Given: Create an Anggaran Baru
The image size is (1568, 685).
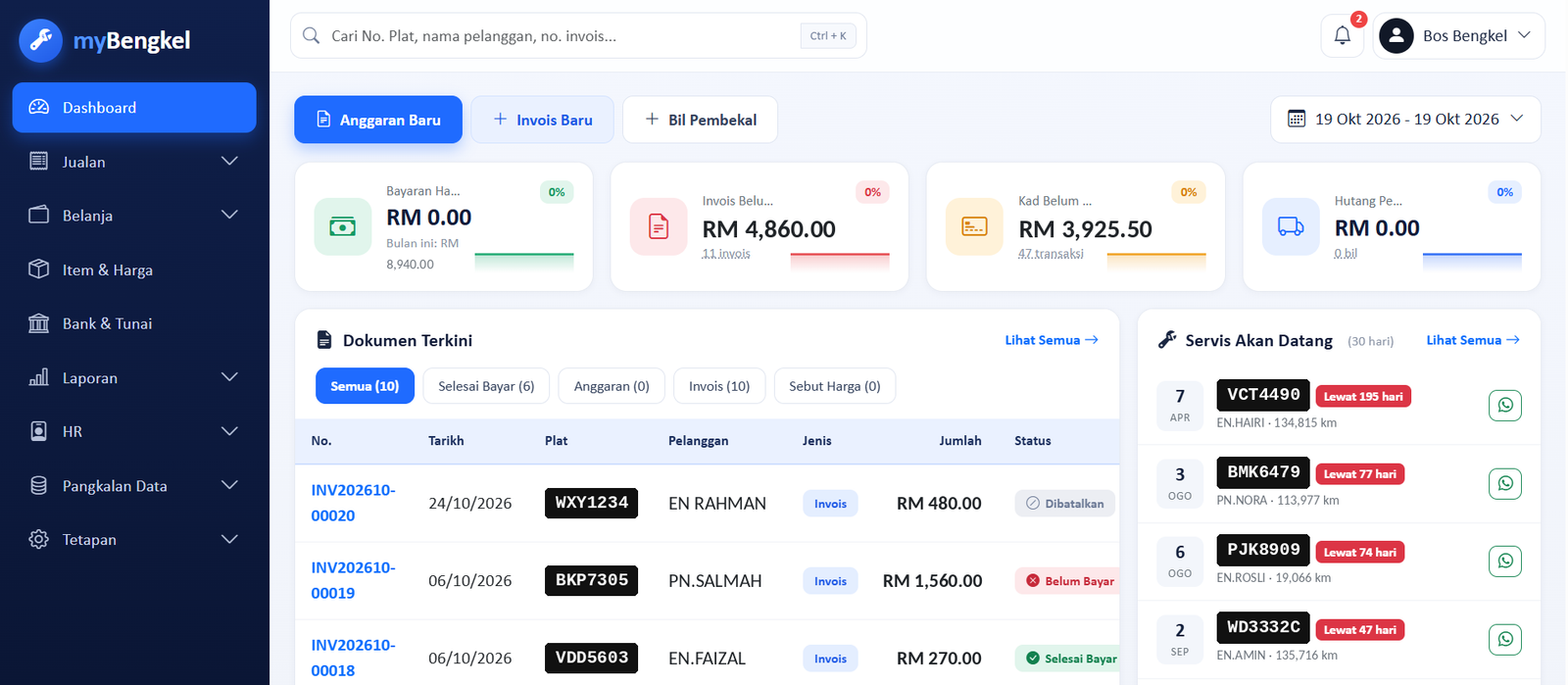Looking at the screenshot, I should pyautogui.click(x=378, y=120).
